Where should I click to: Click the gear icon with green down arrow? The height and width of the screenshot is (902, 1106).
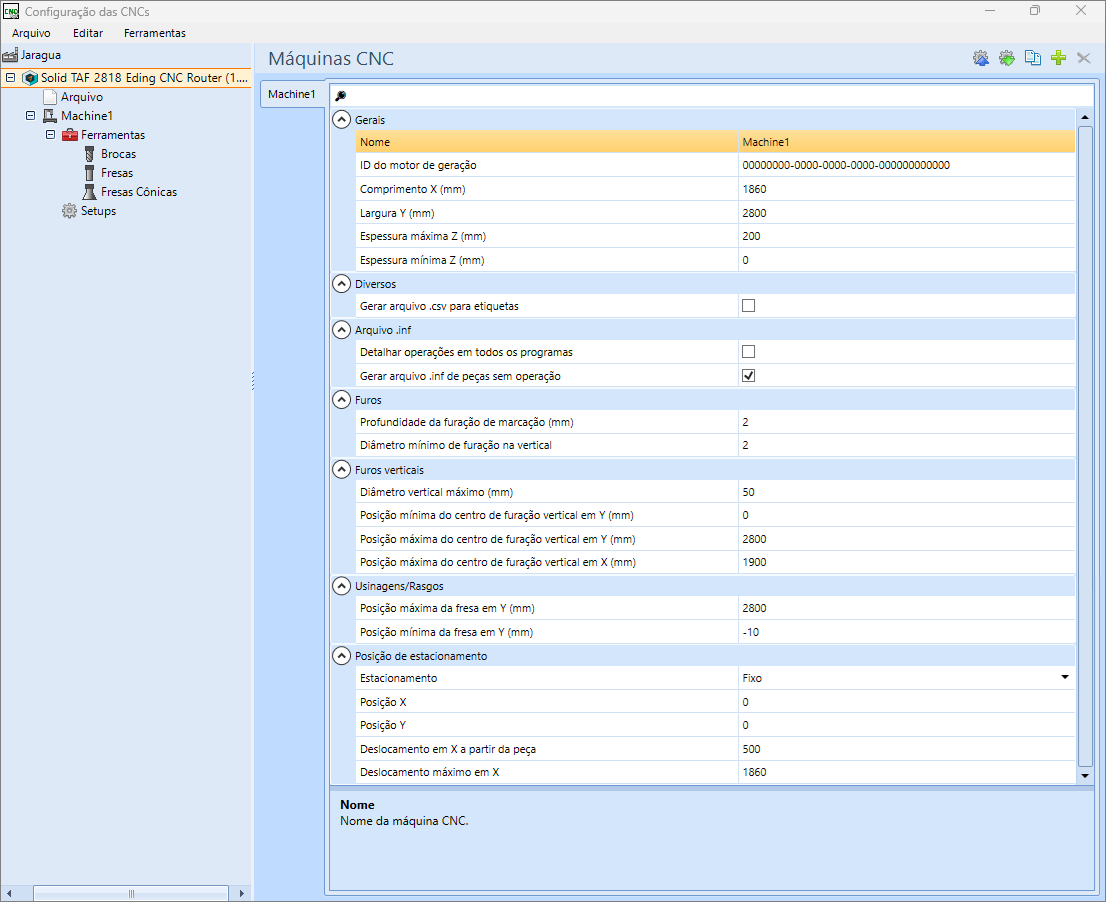point(1007,58)
